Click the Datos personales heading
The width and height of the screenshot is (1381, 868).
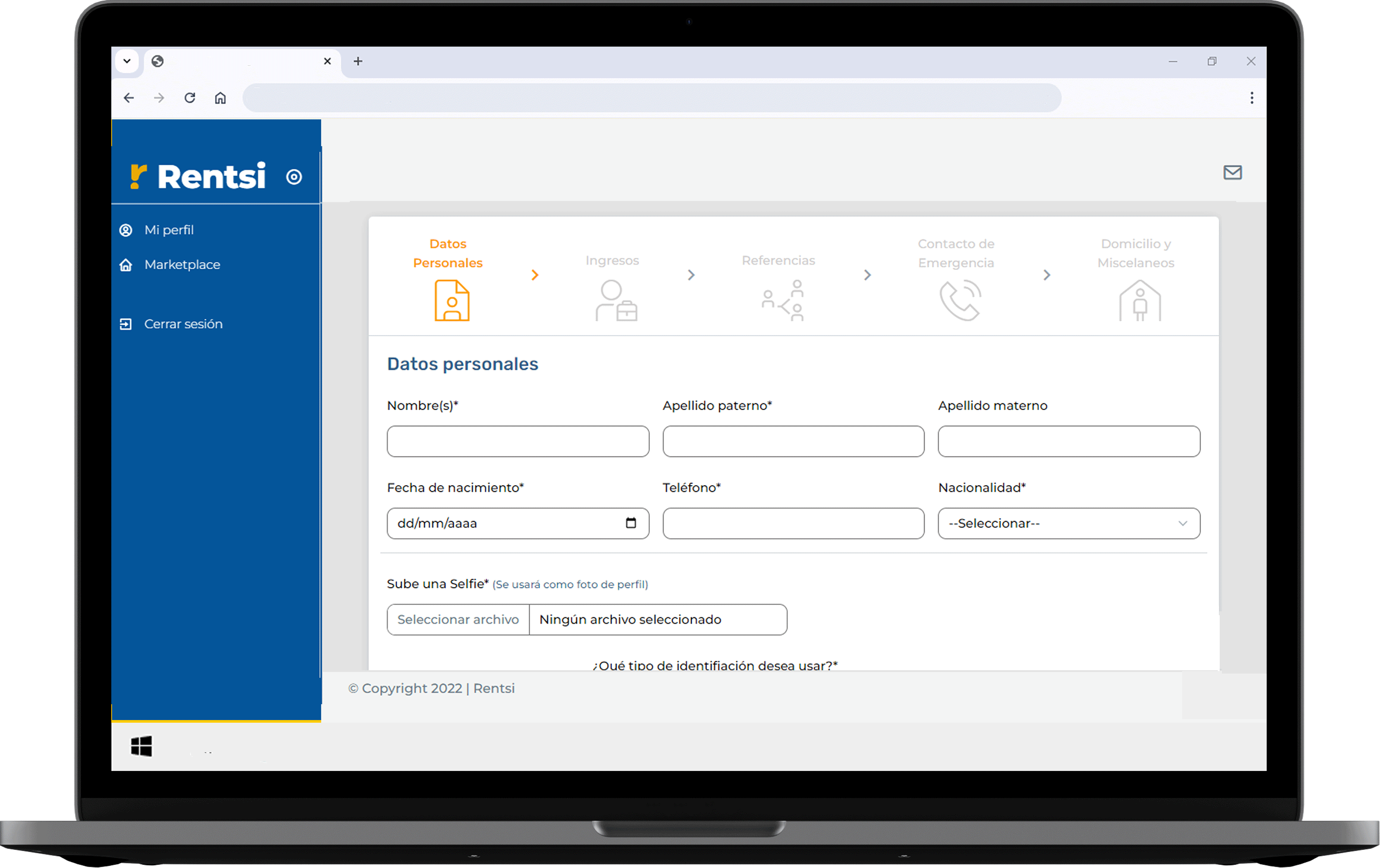(462, 364)
